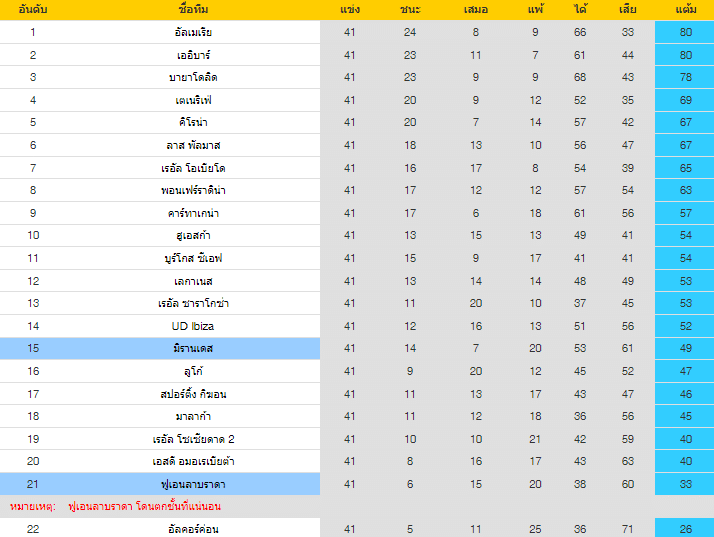Click the อัลเมเรีย team name

click(x=192, y=32)
